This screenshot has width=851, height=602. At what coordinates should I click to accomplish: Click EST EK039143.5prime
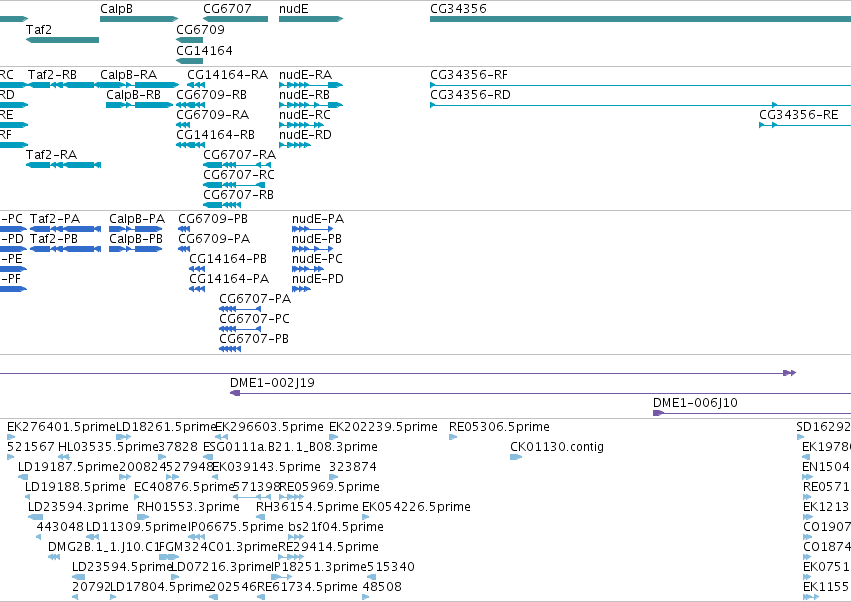pyautogui.click(x=266, y=467)
